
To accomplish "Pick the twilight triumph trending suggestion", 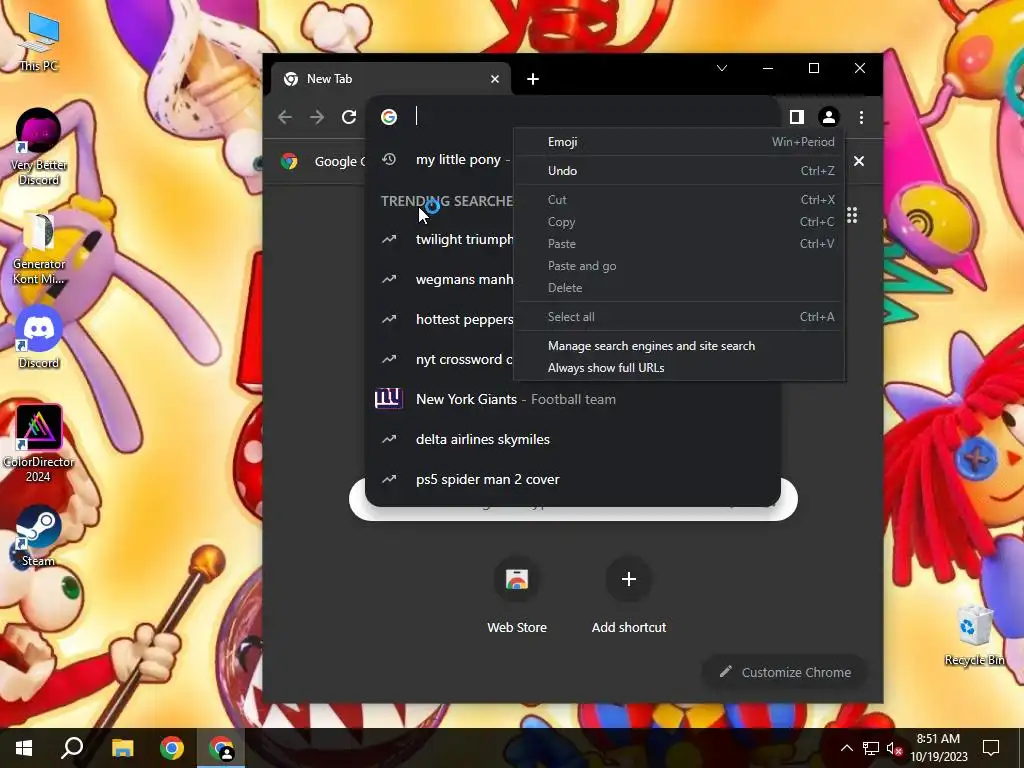I will (x=440, y=239).
